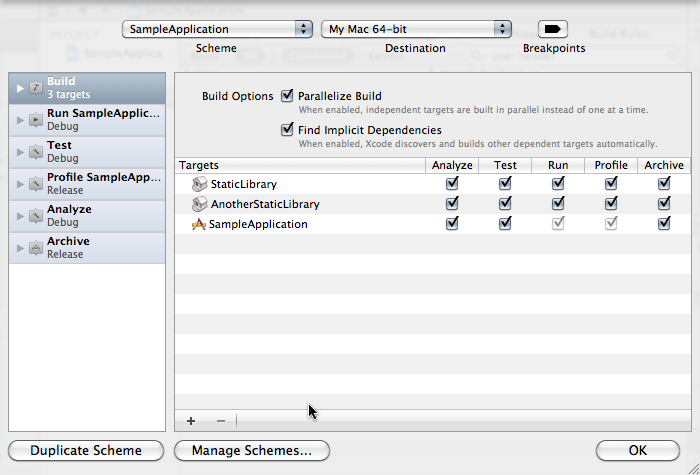Expand the Analyze action disclosure triangle

point(20,216)
